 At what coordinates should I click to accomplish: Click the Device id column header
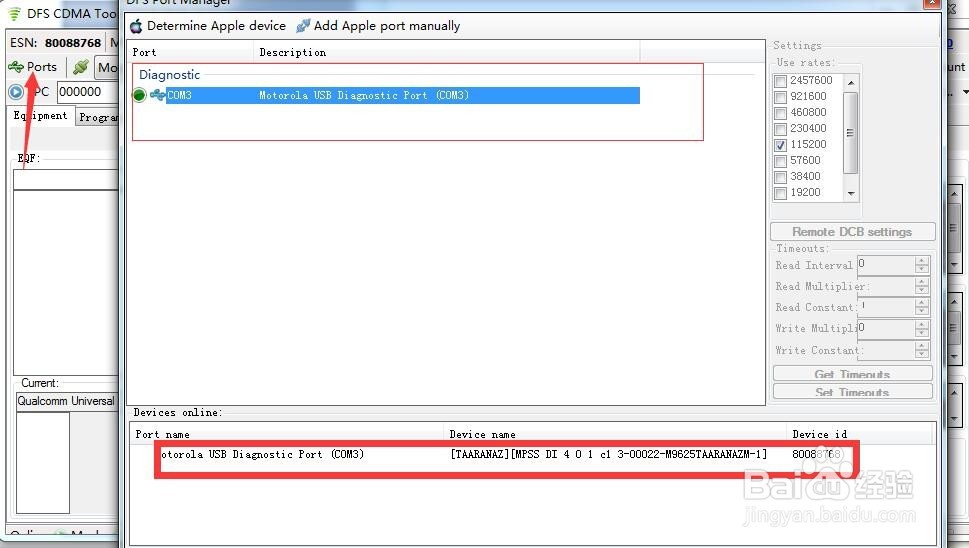(x=859, y=434)
